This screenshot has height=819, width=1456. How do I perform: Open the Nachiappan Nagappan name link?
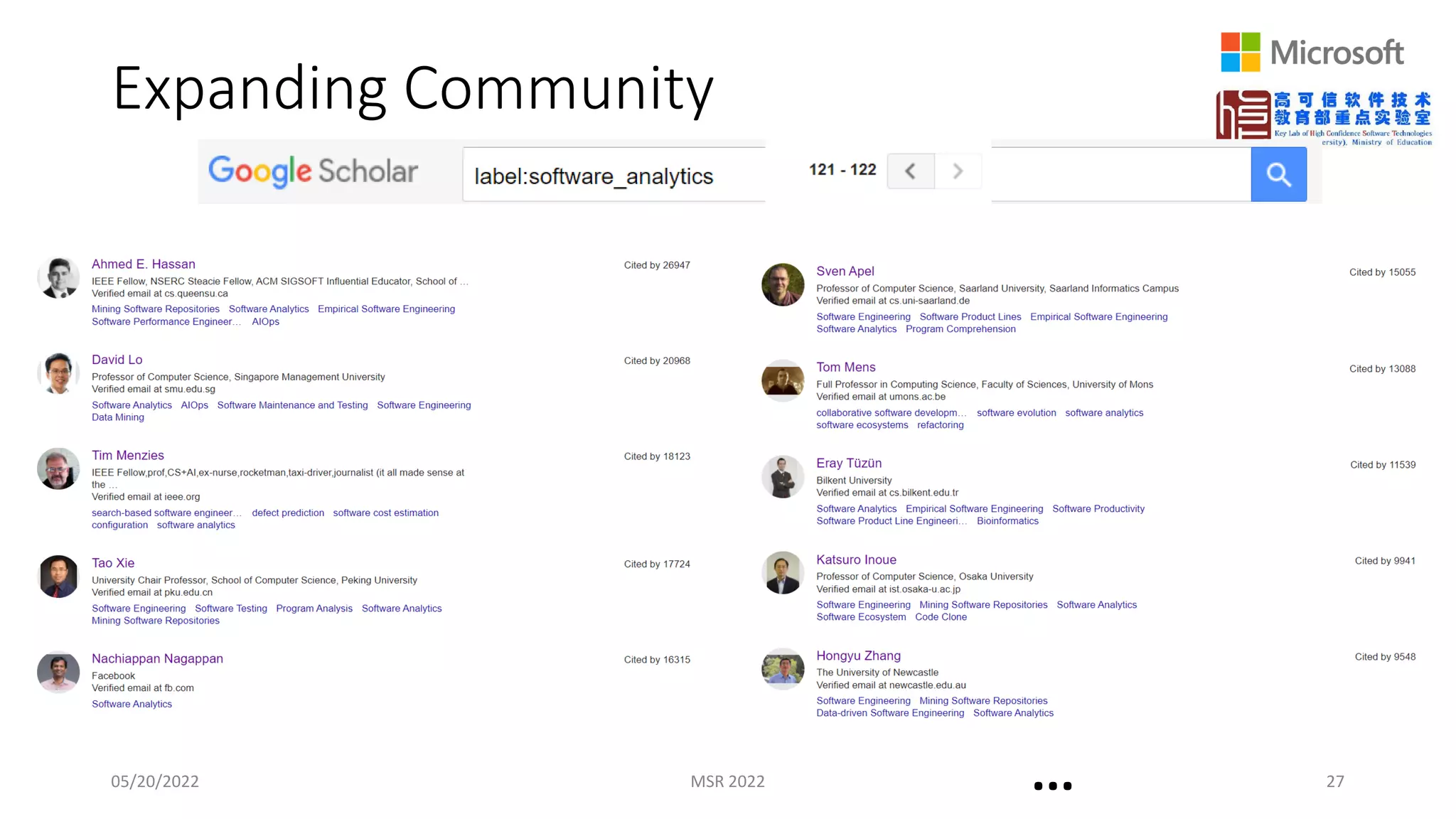pos(157,658)
